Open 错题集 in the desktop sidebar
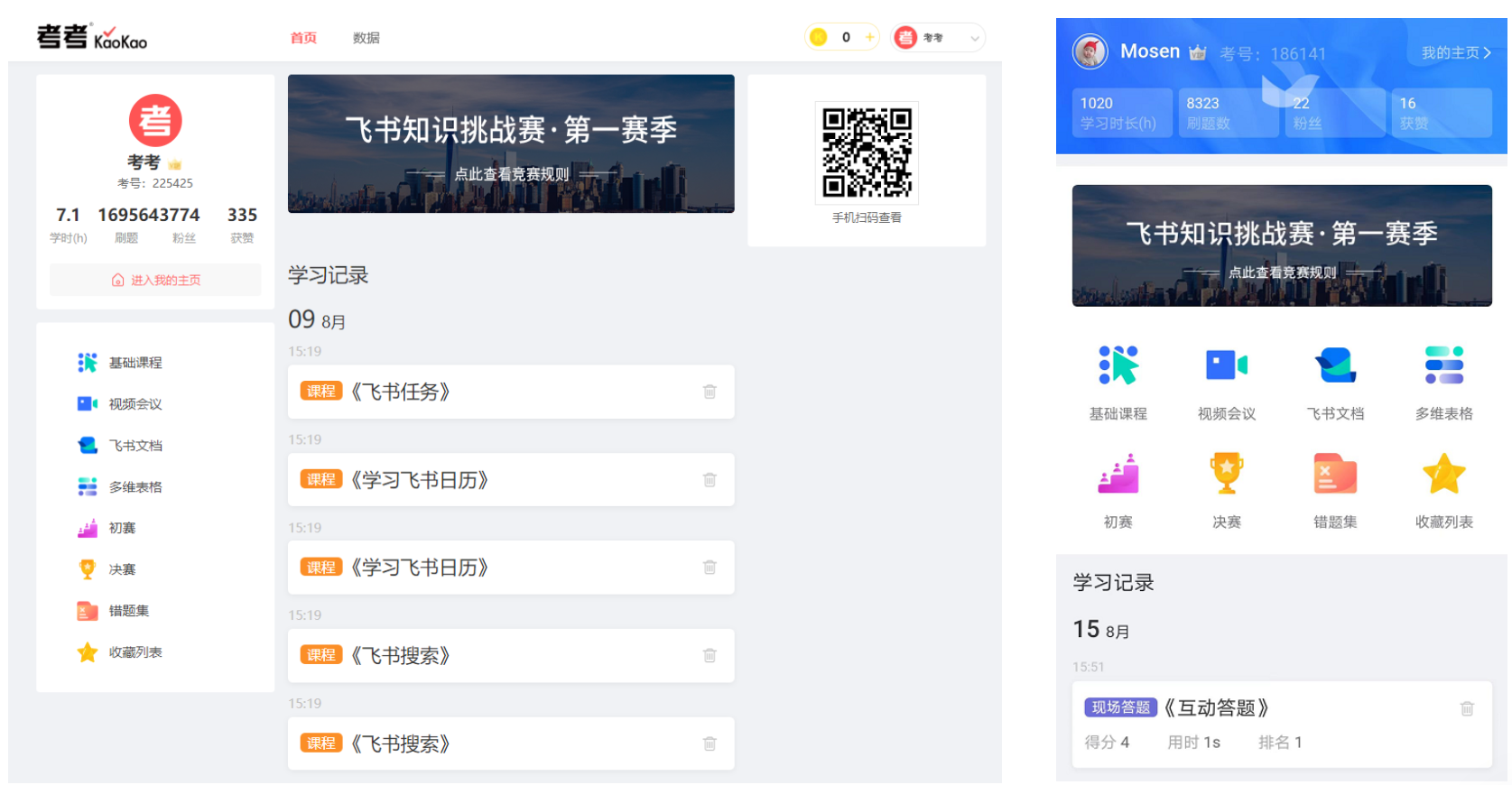This screenshot has height=785, width=1512. [x=114, y=611]
